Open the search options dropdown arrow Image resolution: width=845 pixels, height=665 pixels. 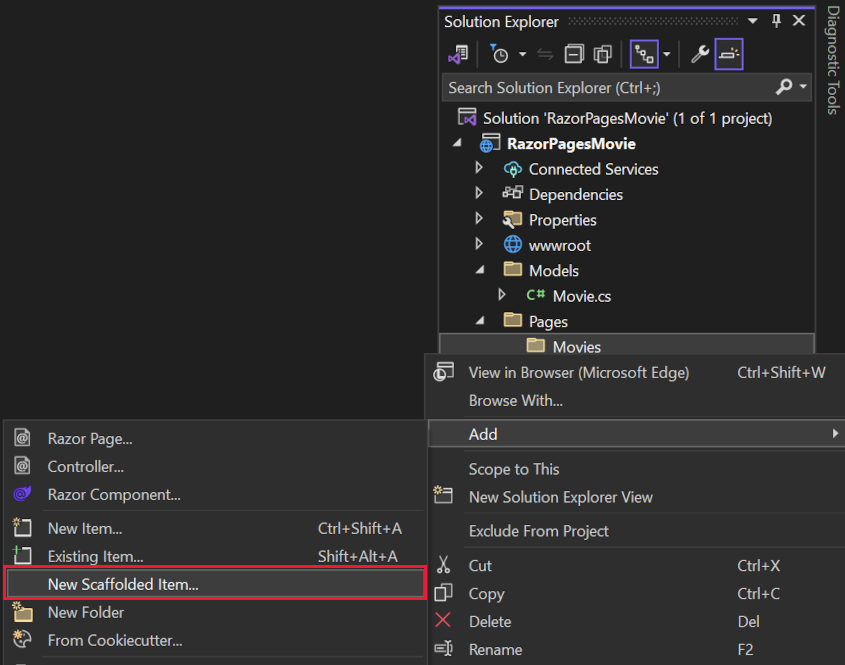tap(804, 87)
